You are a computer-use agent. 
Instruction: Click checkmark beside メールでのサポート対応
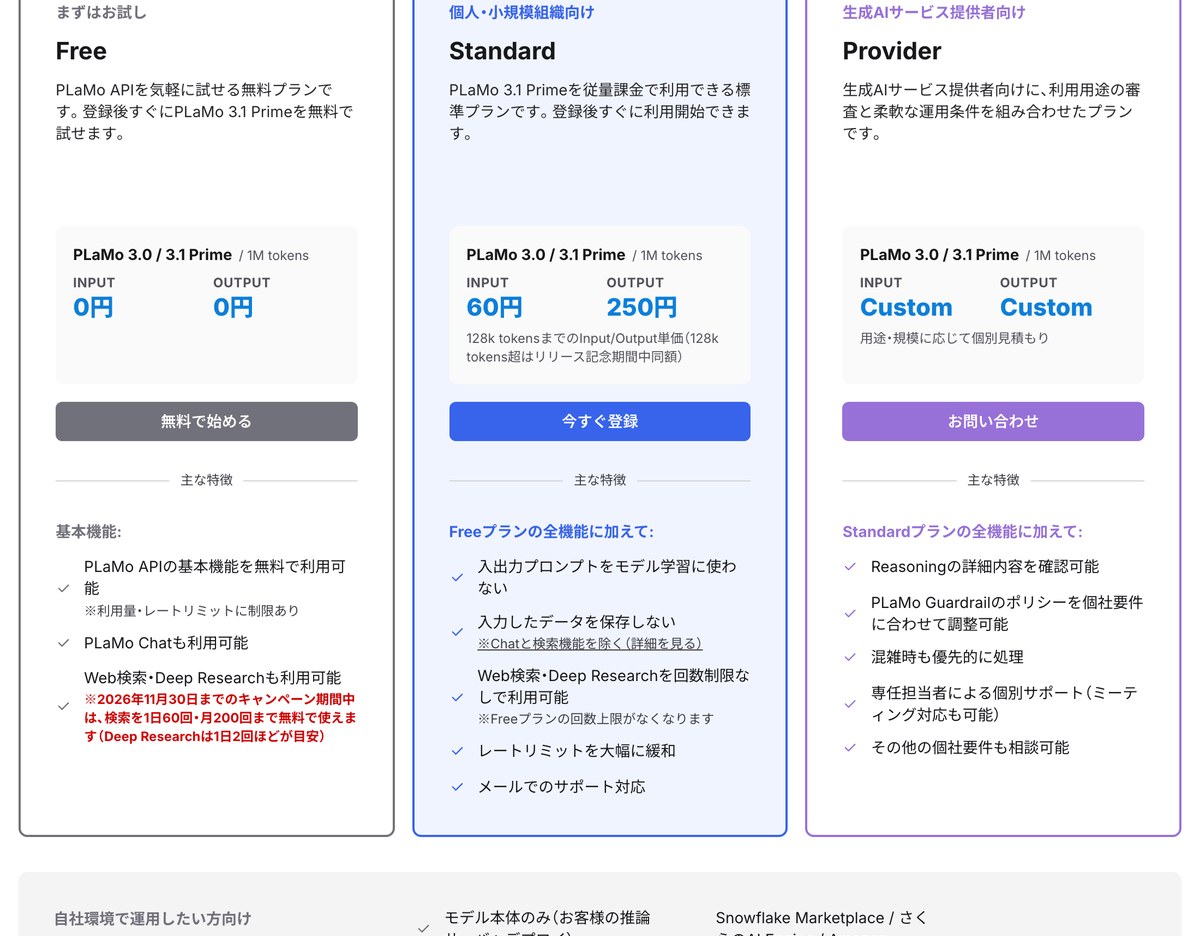click(457, 787)
